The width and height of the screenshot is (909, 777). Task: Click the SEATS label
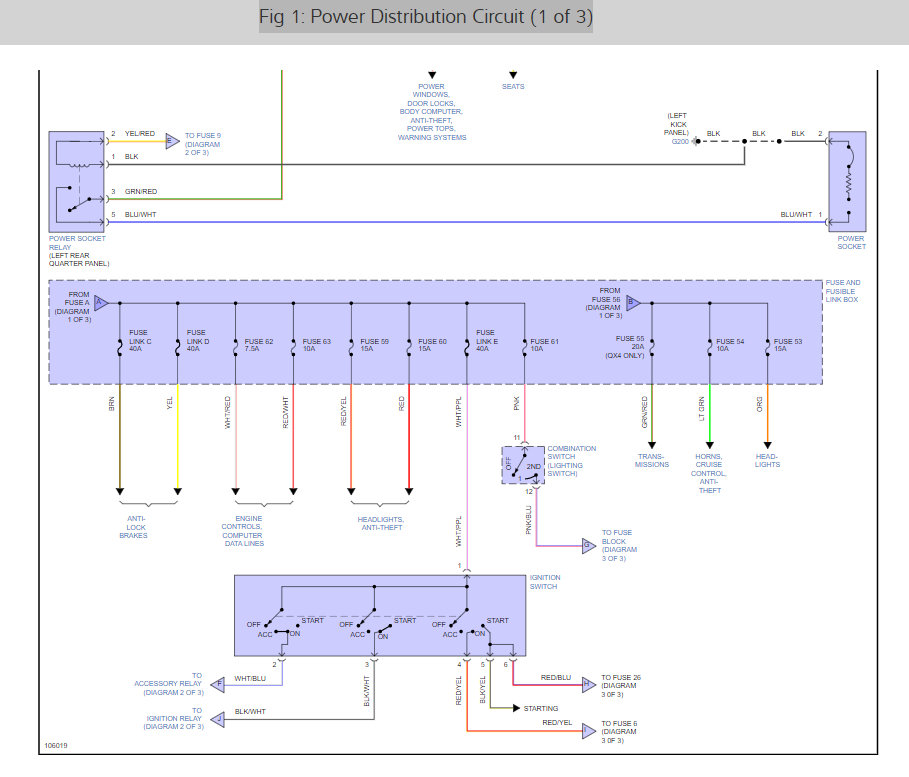pos(513,86)
